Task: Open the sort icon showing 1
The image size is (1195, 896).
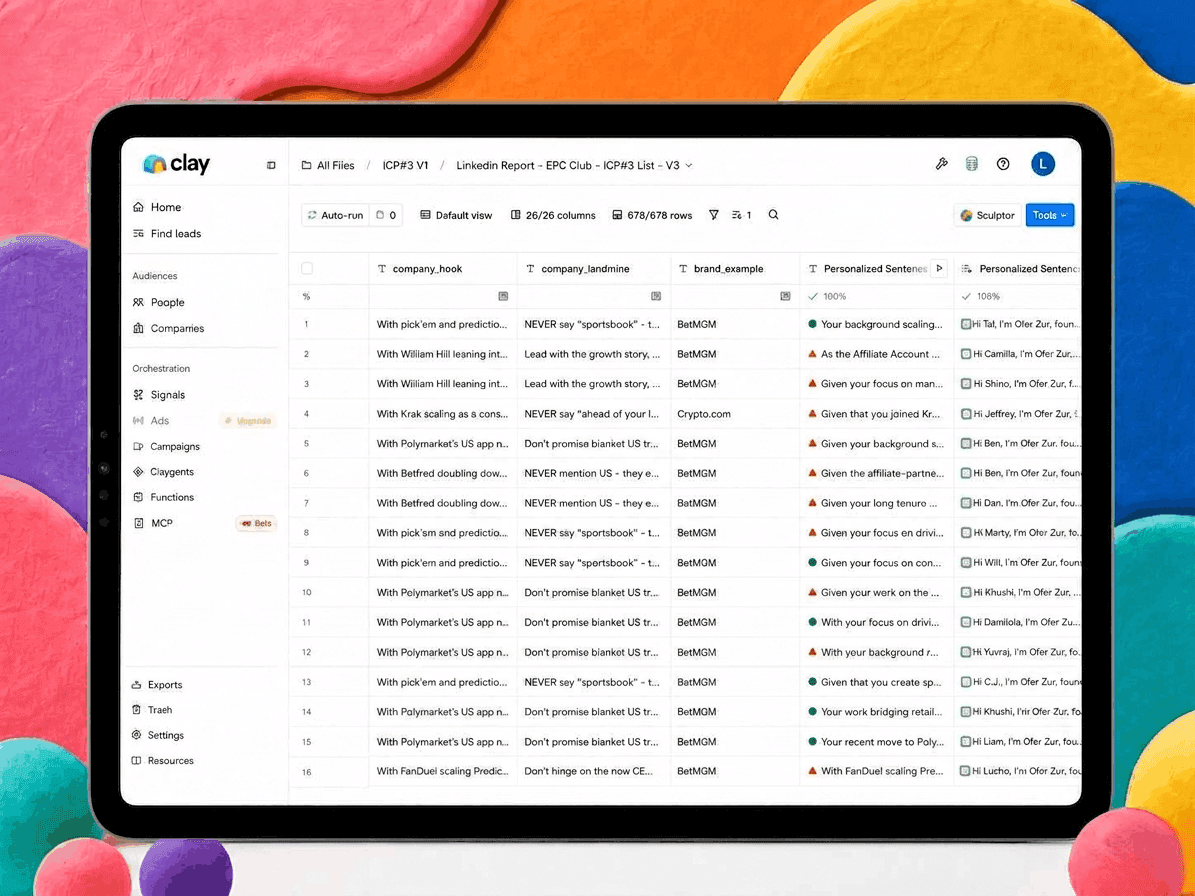Action: click(742, 215)
